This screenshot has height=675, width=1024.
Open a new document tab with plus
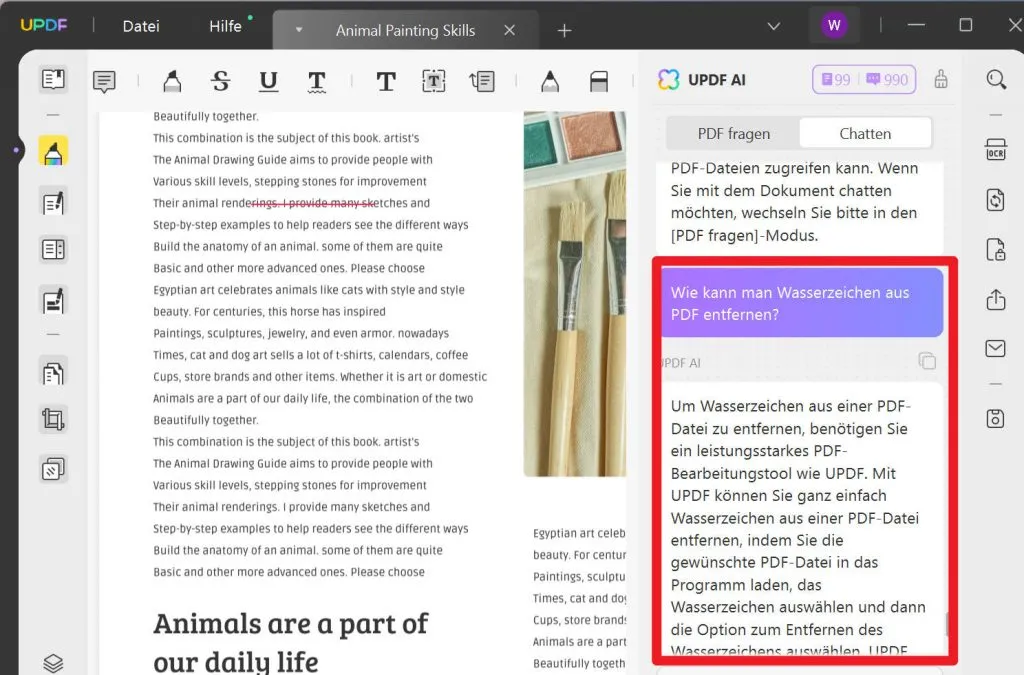point(564,30)
